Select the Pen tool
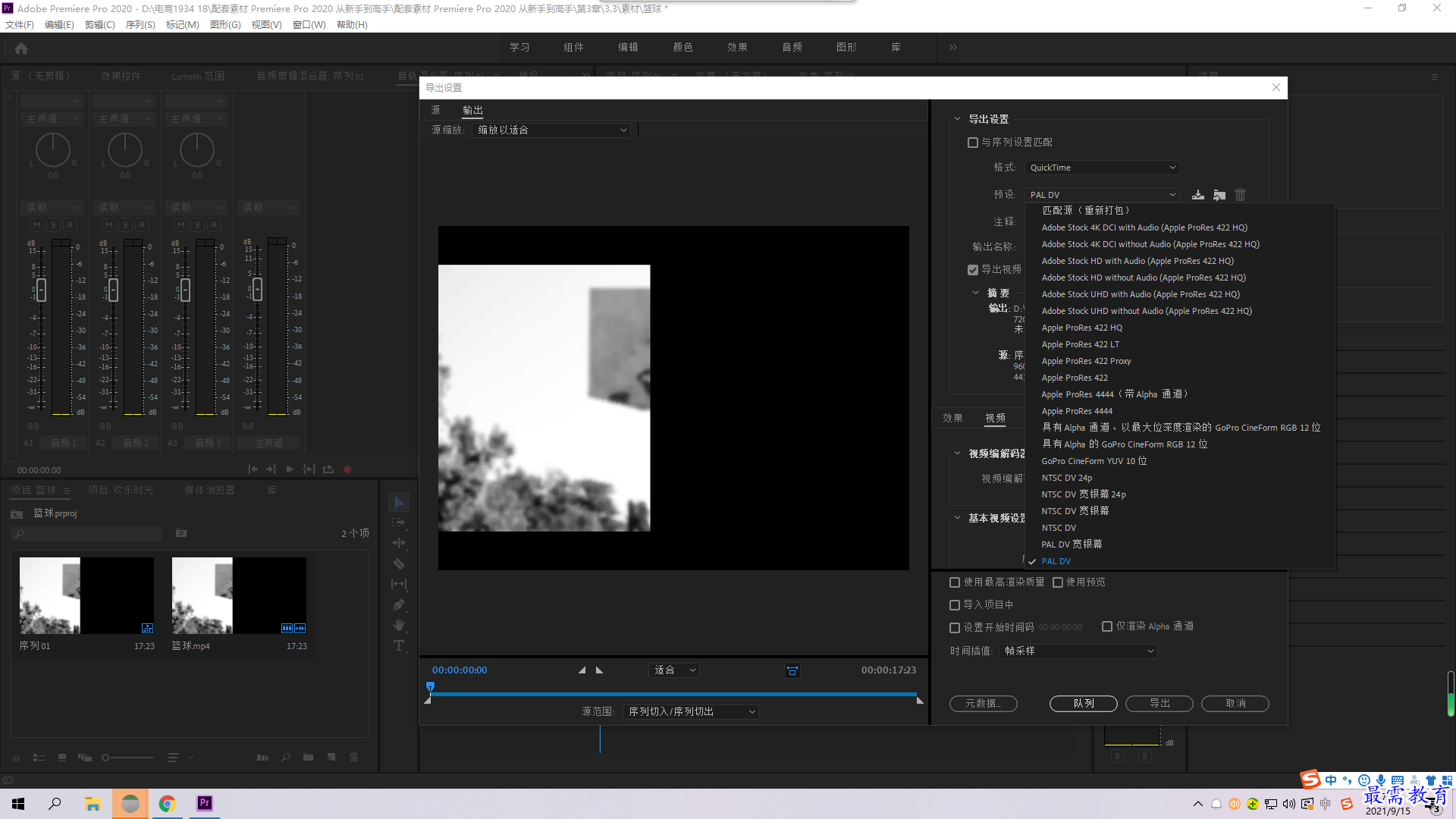 pos(399,604)
